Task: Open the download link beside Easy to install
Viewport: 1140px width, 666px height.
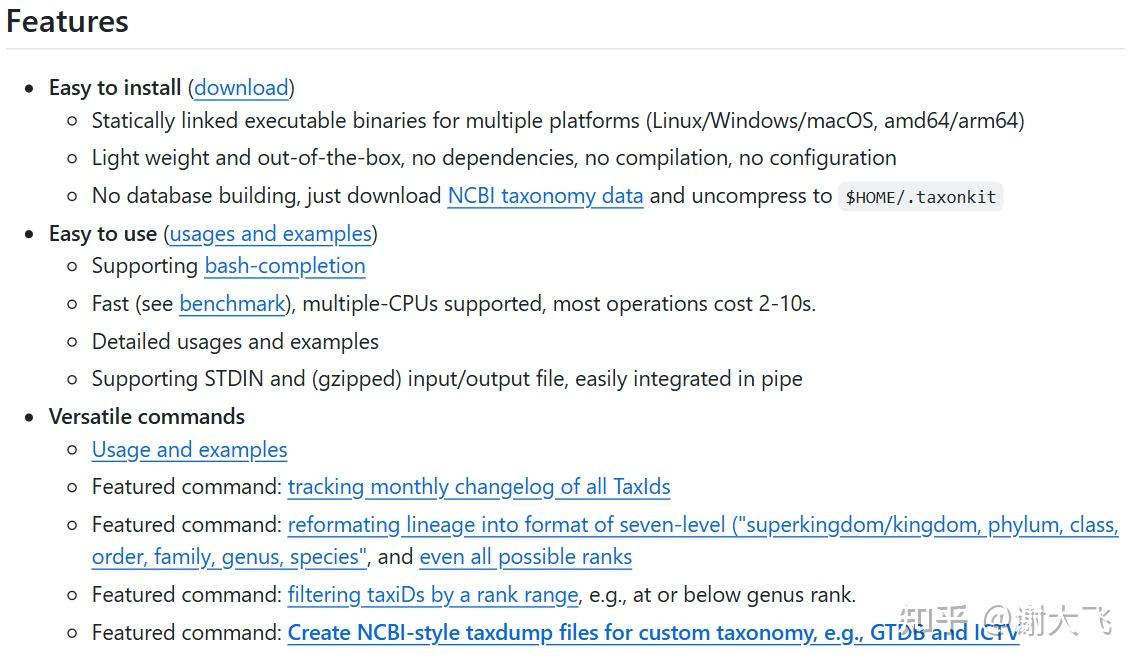Action: [x=241, y=88]
